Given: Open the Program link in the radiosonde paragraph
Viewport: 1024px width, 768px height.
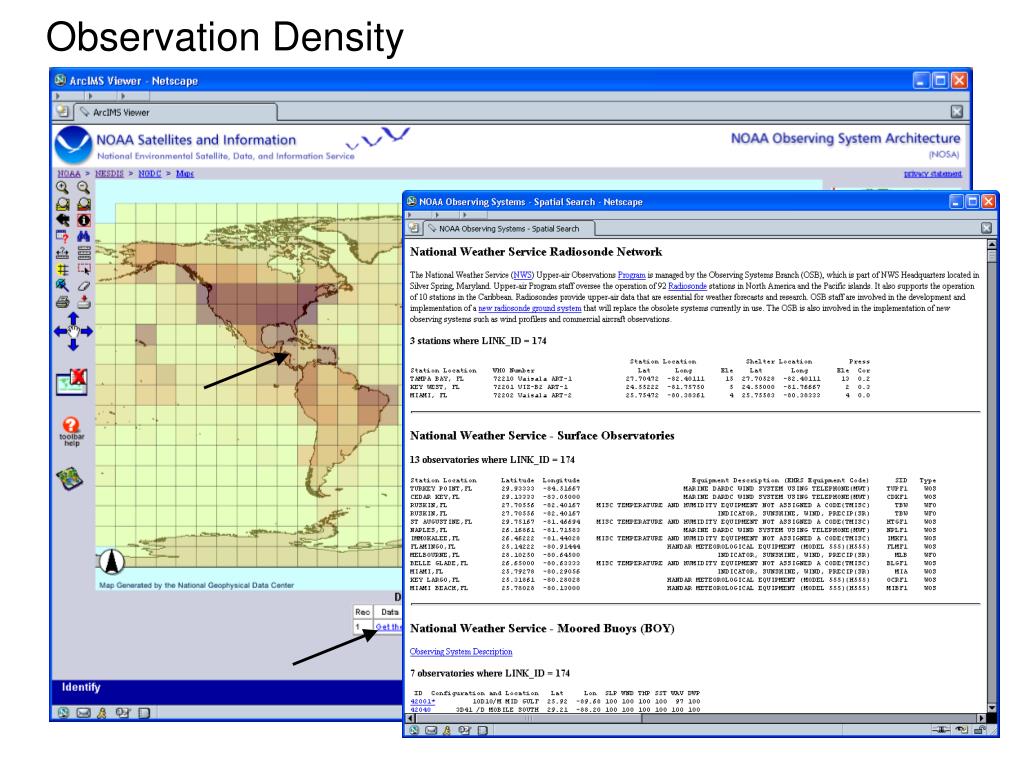Looking at the screenshot, I should [632, 275].
